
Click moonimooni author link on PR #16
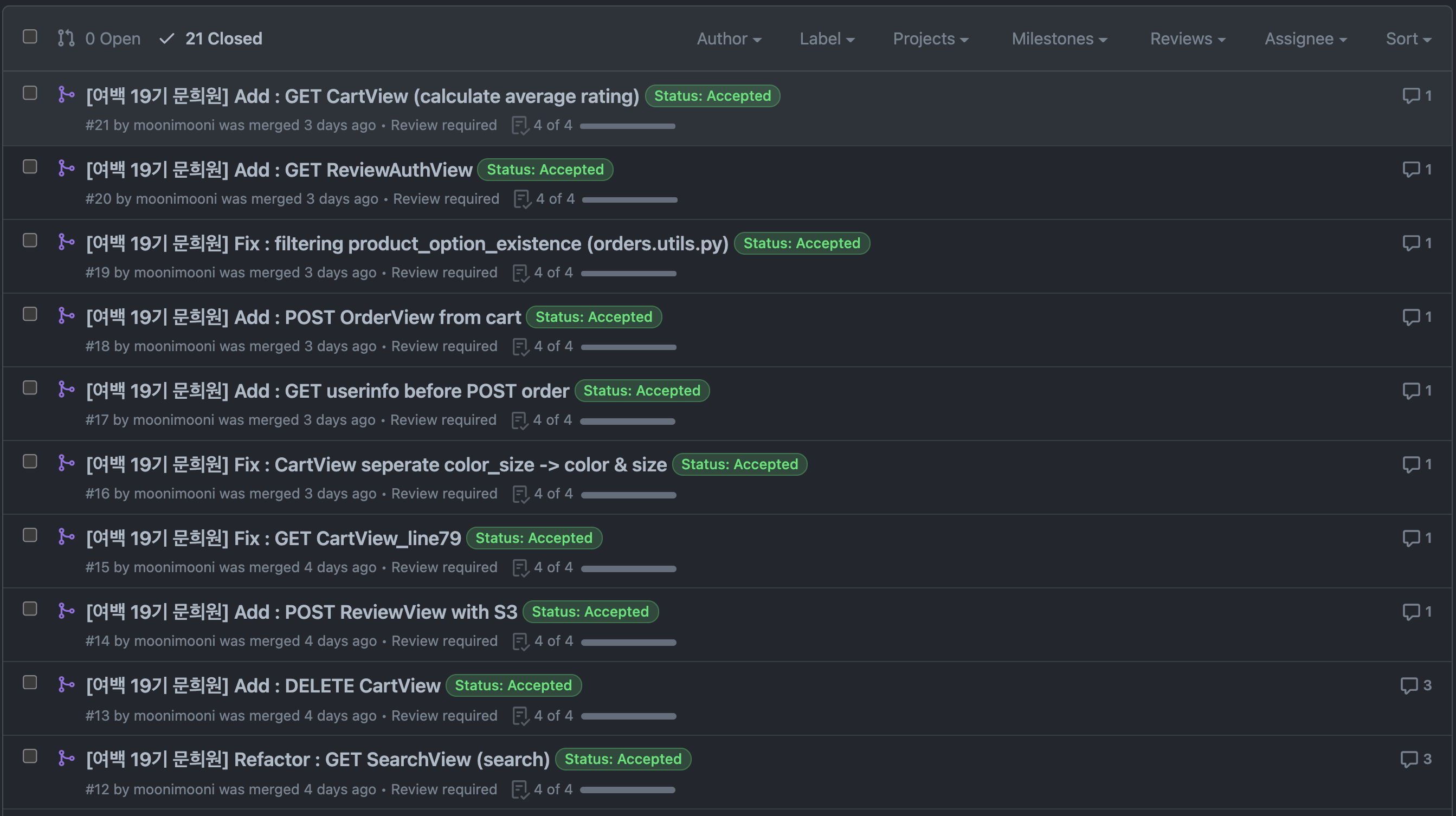[x=174, y=494]
